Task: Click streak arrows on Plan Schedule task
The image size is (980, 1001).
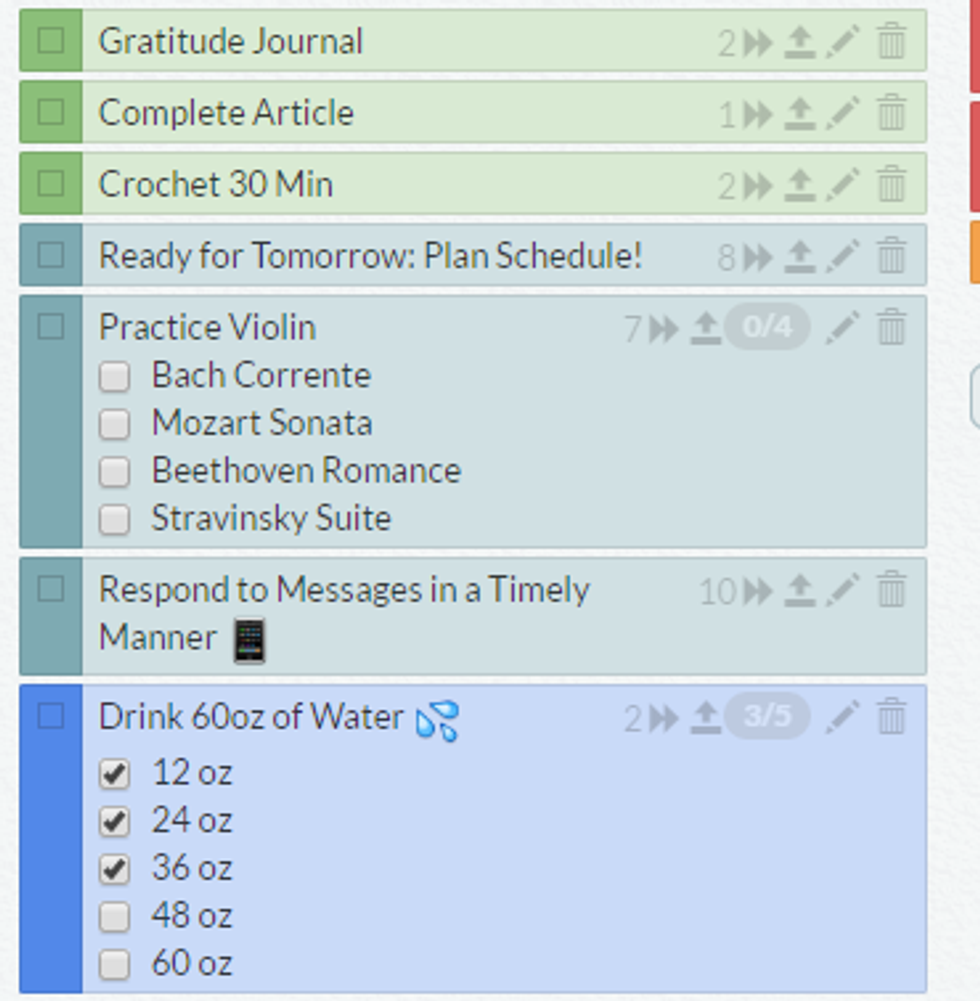Action: [x=759, y=257]
